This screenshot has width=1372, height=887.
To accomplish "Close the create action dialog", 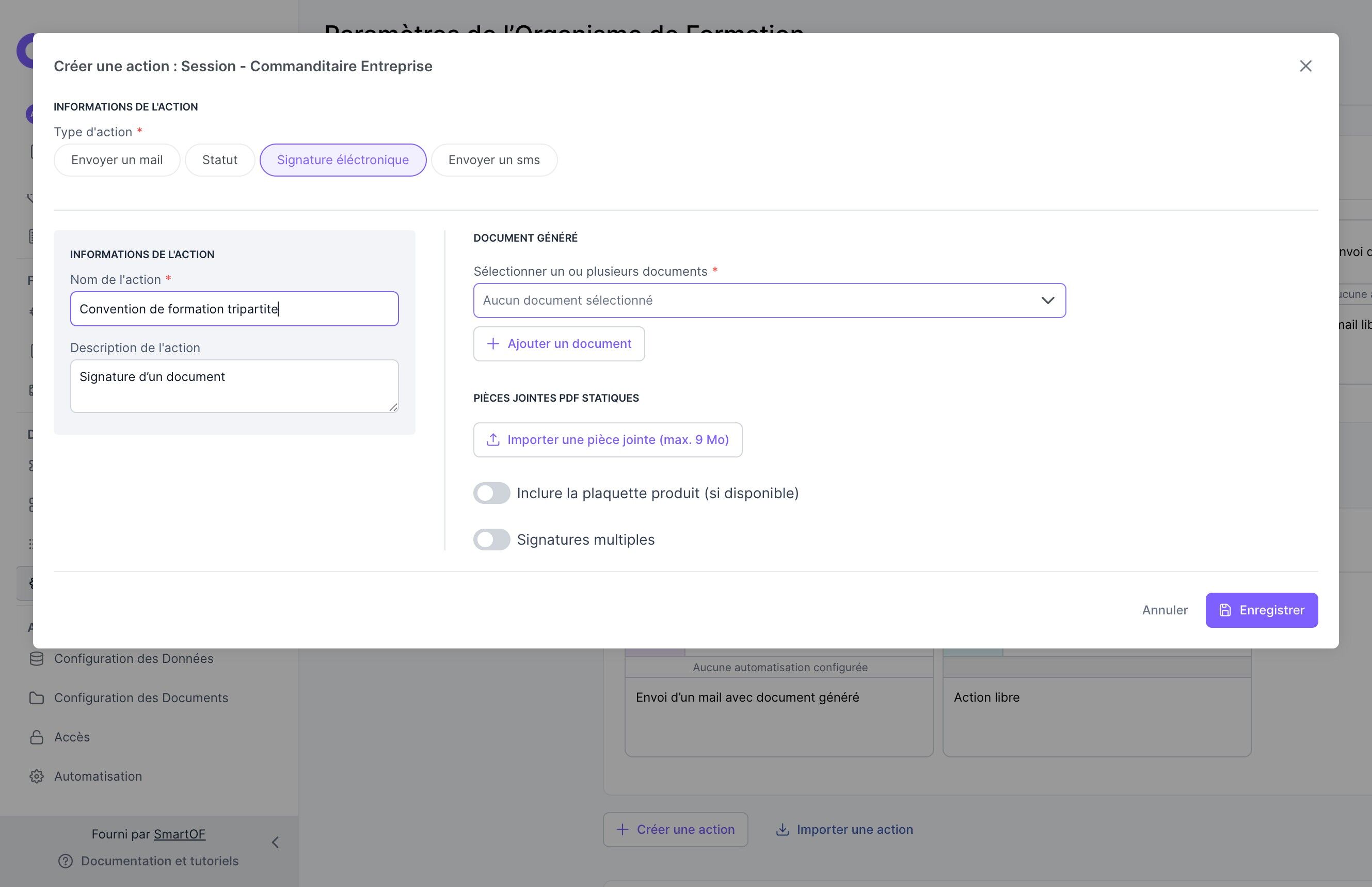I will [x=1305, y=66].
